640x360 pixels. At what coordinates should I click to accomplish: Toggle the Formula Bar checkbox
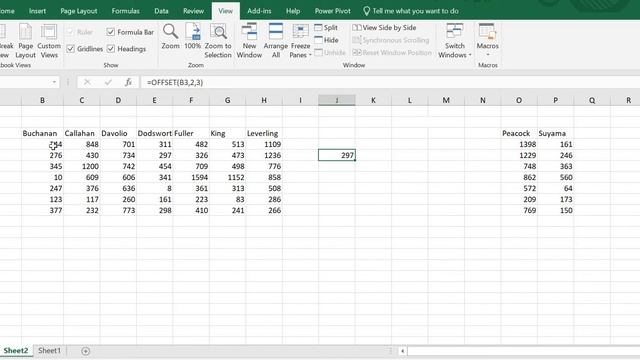tap(111, 32)
